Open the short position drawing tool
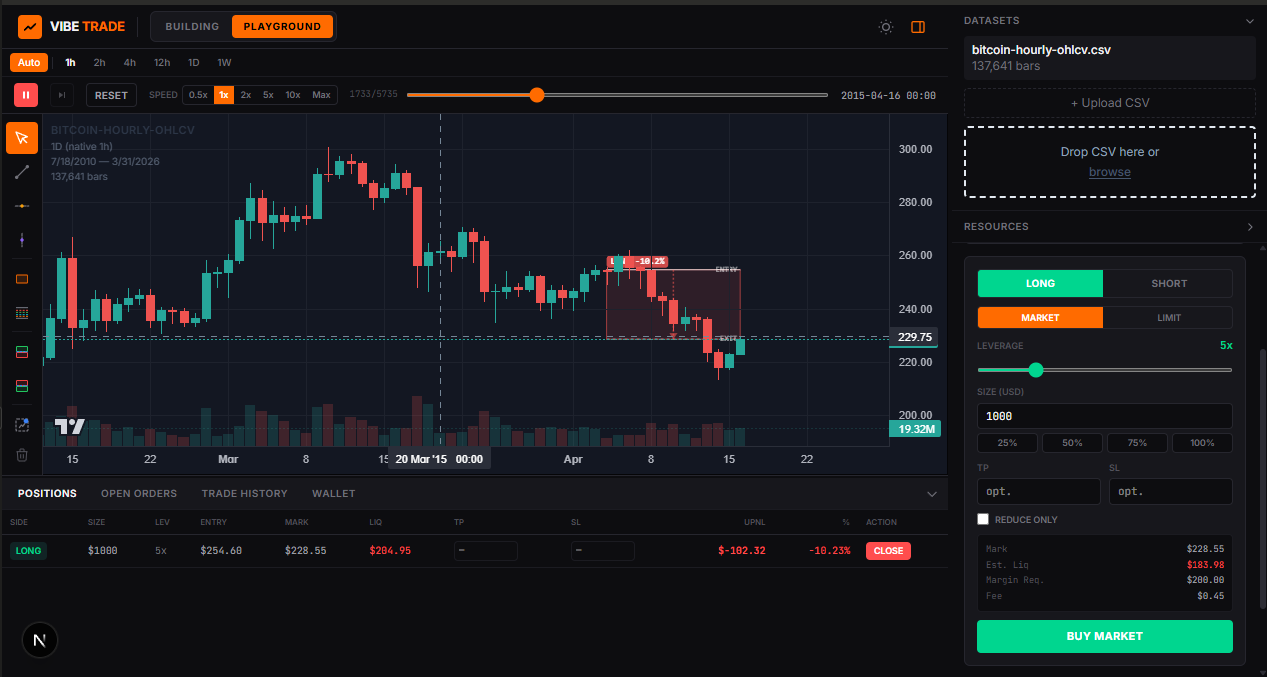This screenshot has width=1267, height=677. coord(21,386)
